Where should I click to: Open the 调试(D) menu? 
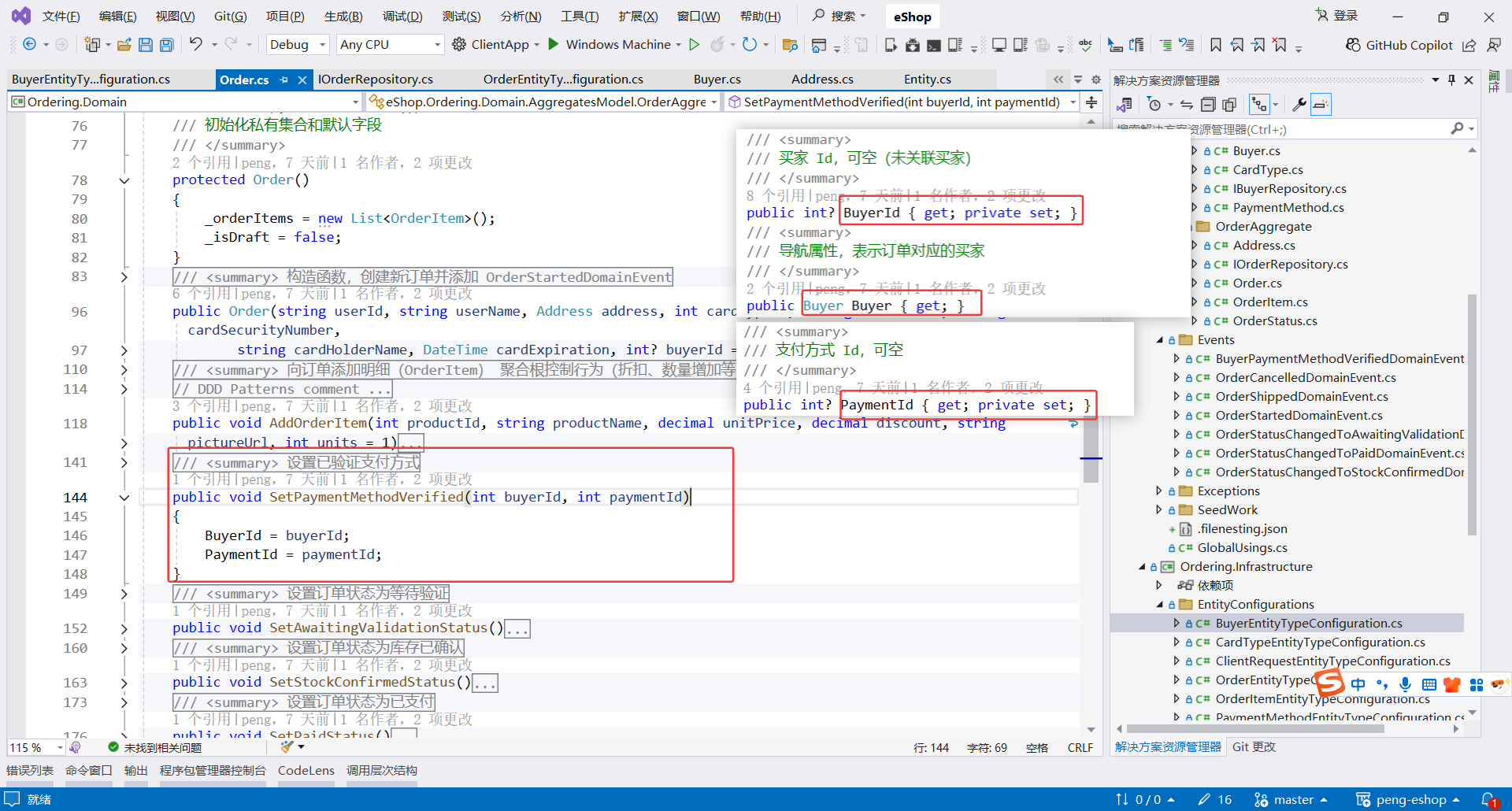pyautogui.click(x=402, y=17)
